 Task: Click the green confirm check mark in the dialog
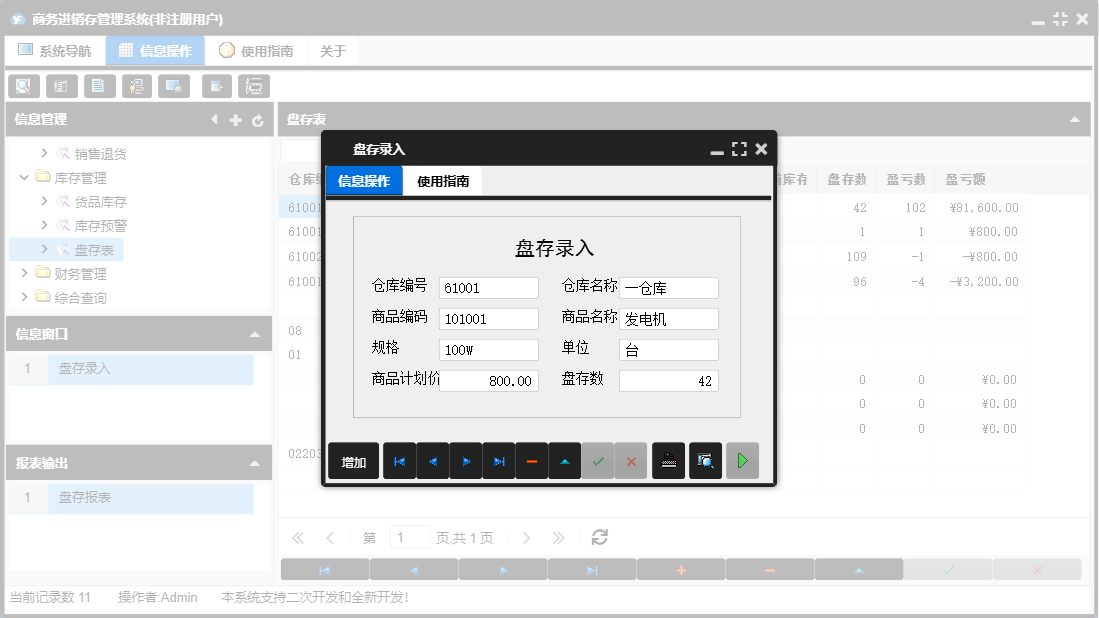coord(599,460)
